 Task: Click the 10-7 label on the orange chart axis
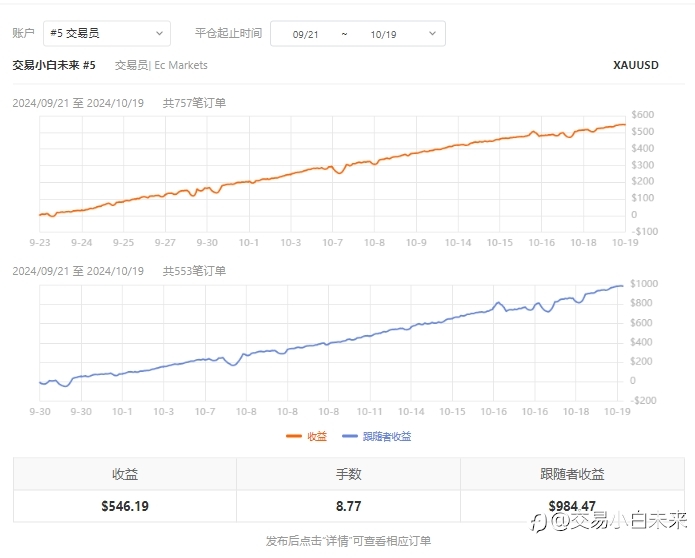[x=332, y=243]
